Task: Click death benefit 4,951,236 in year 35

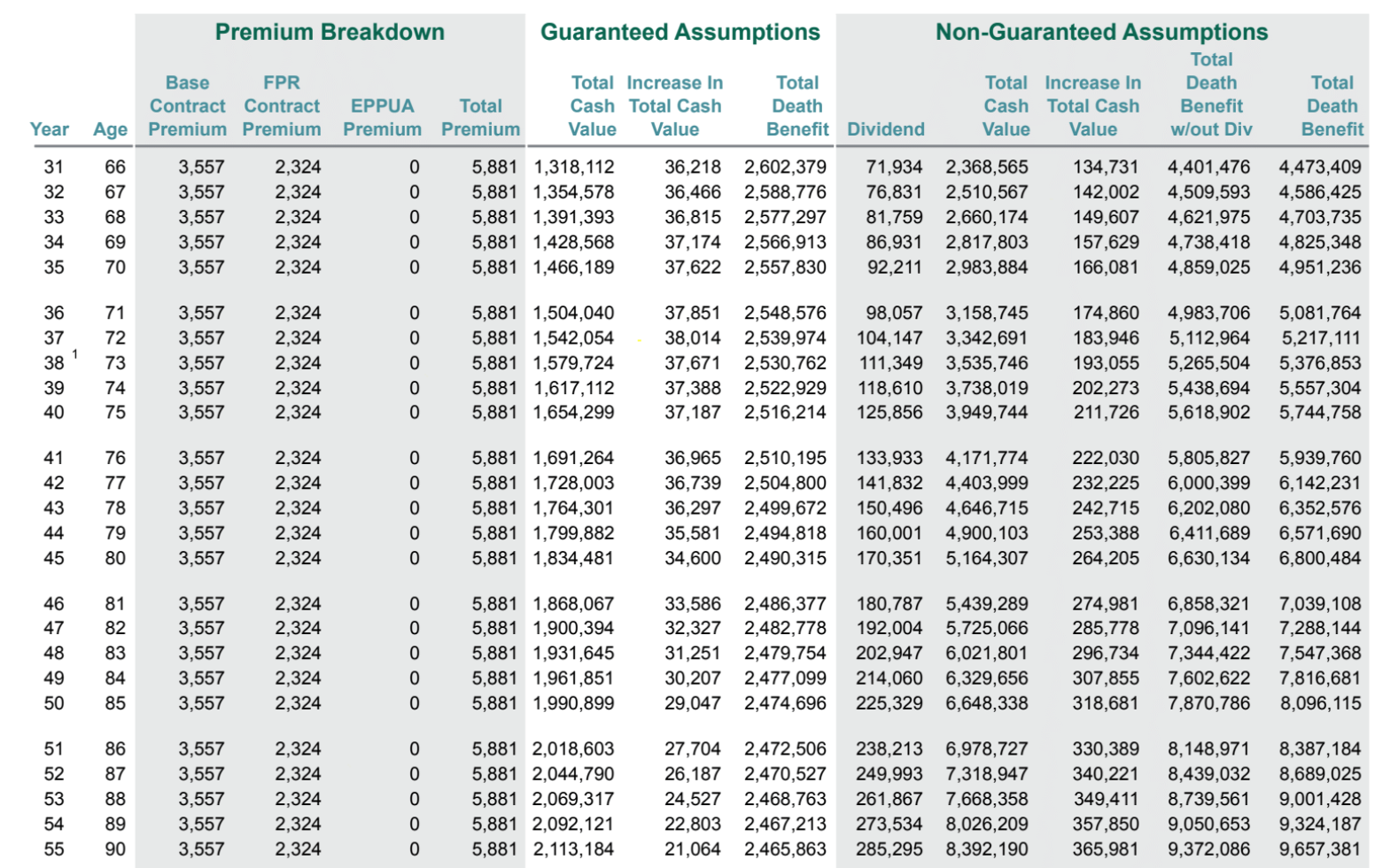Action: pyautogui.click(x=1320, y=267)
